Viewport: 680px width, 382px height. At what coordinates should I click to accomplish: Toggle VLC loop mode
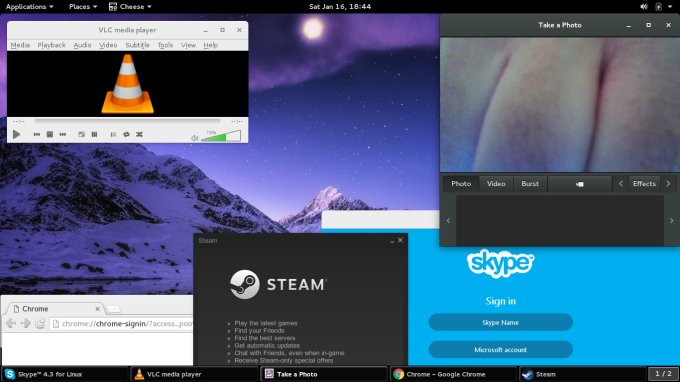tap(126, 134)
